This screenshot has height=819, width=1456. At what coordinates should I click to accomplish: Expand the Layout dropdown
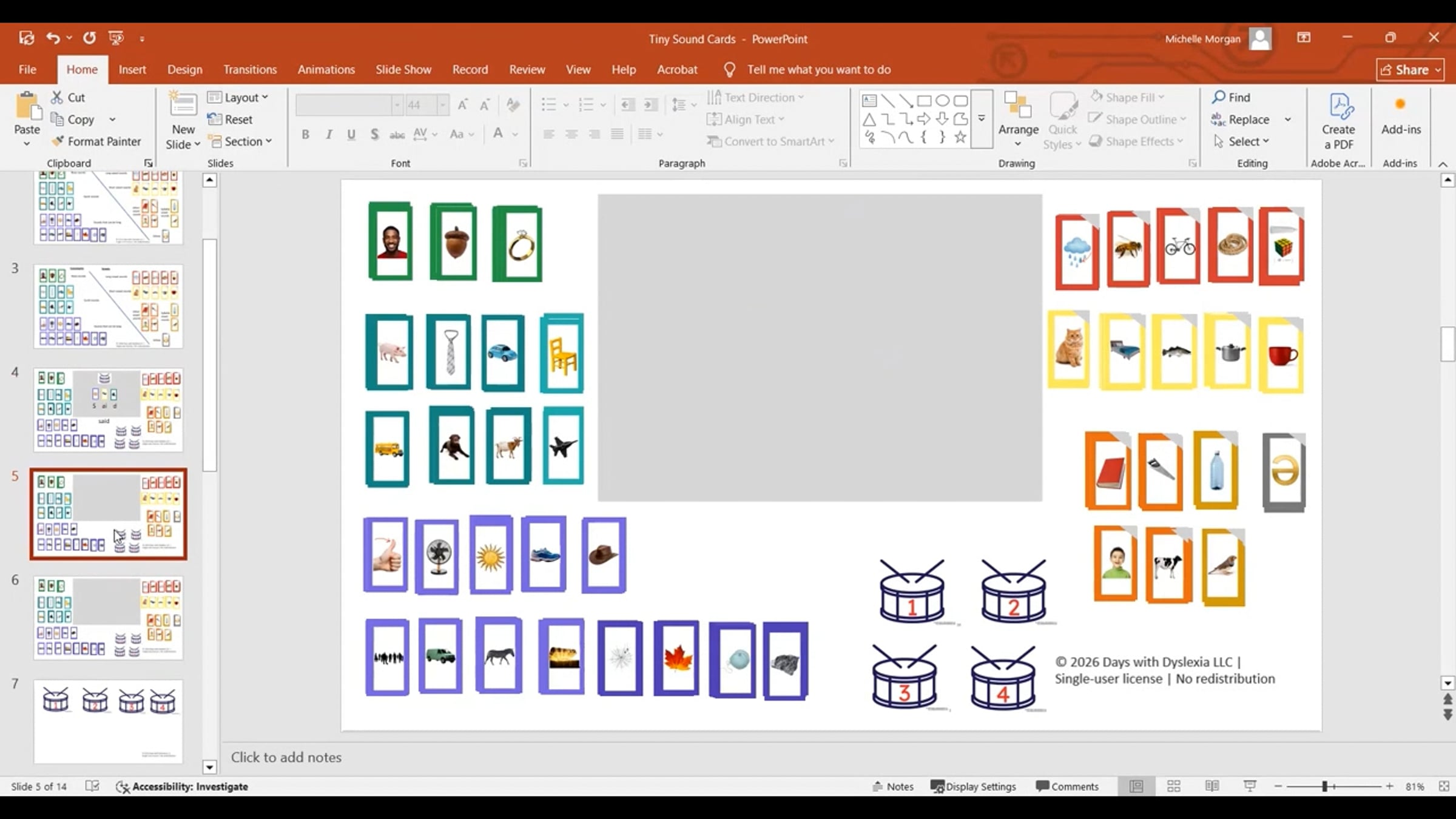[x=238, y=97]
